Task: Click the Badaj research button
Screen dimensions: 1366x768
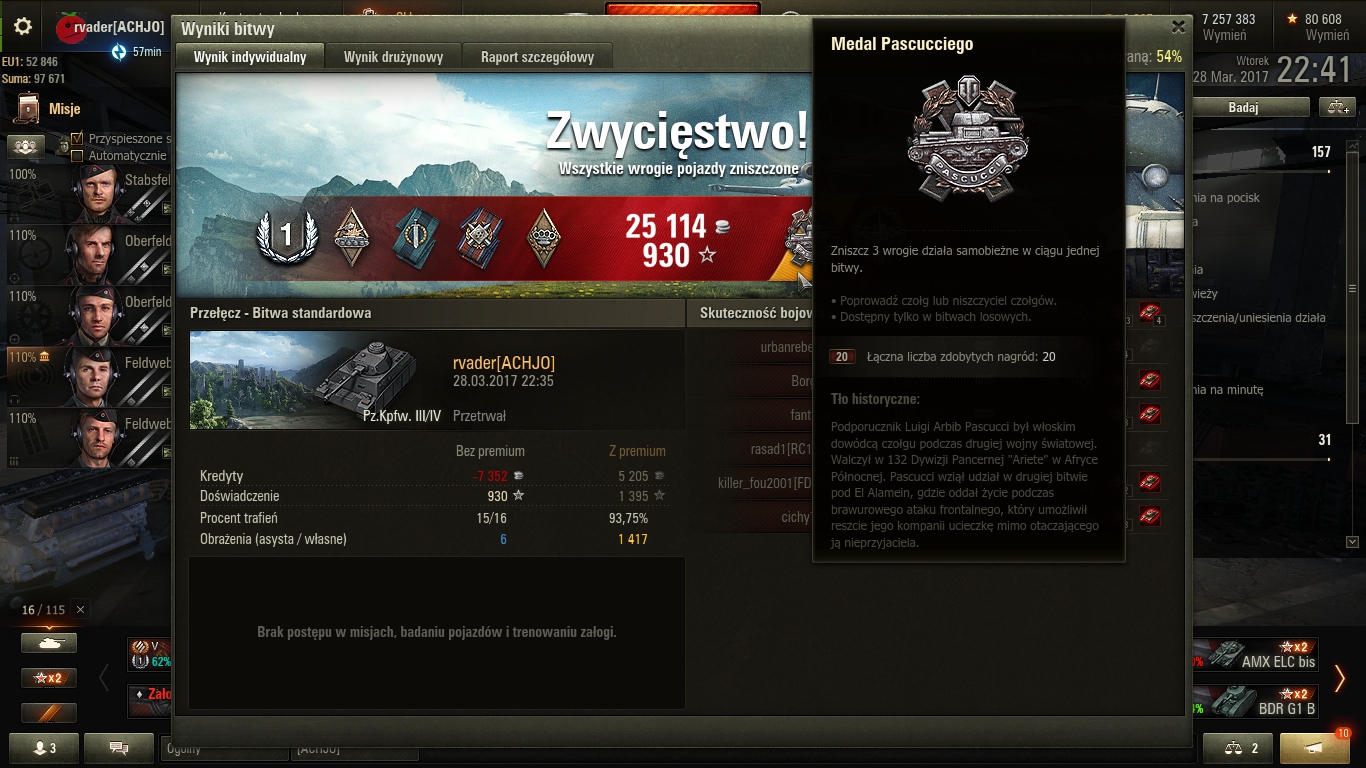Action: click(1243, 107)
